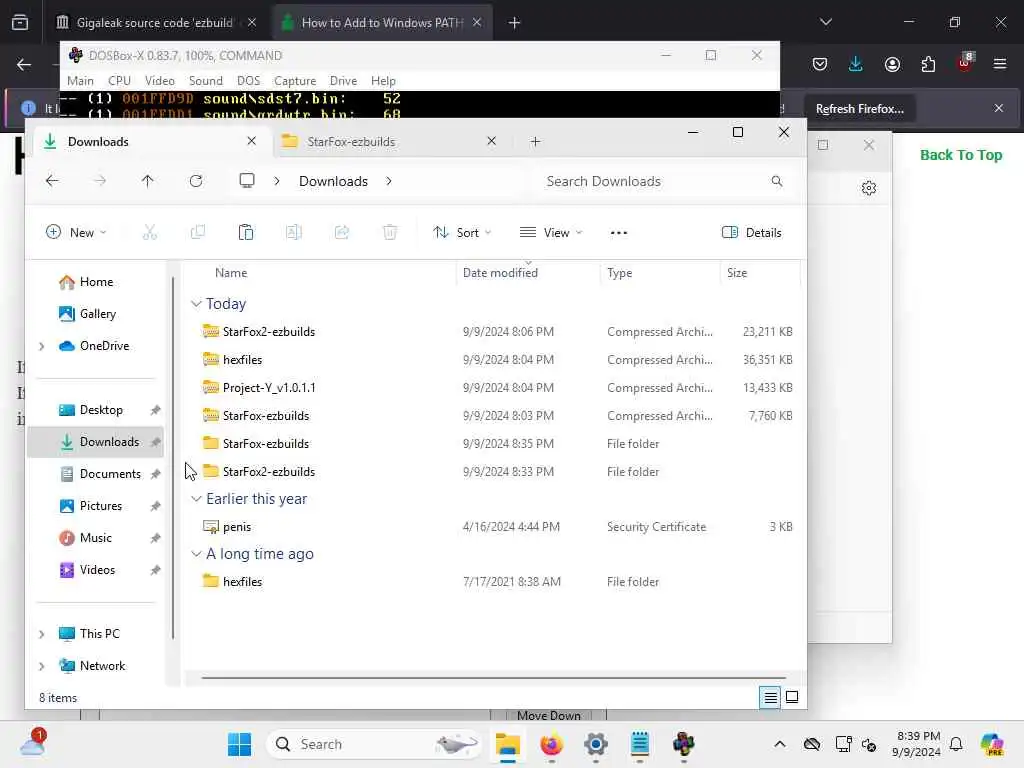Open the DOSBox-X Video menu

coord(159,80)
